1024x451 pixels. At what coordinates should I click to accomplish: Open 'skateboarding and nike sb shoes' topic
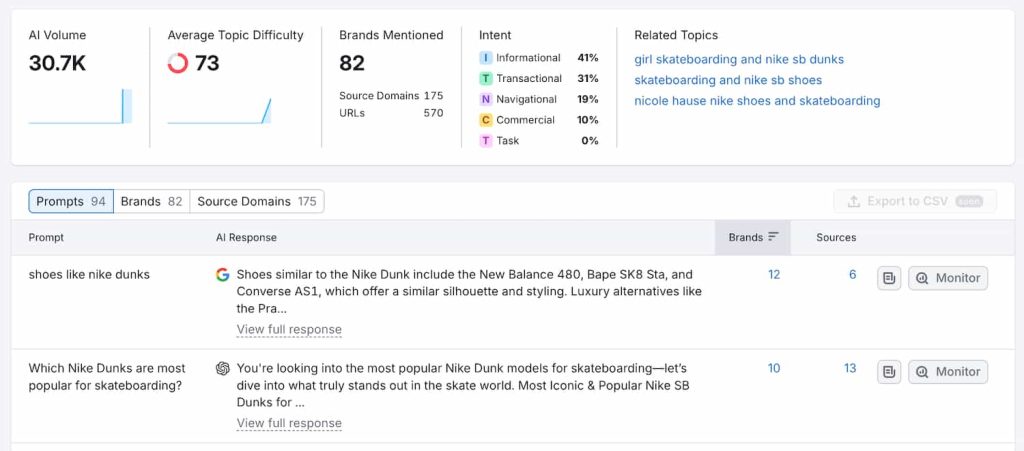(x=728, y=80)
